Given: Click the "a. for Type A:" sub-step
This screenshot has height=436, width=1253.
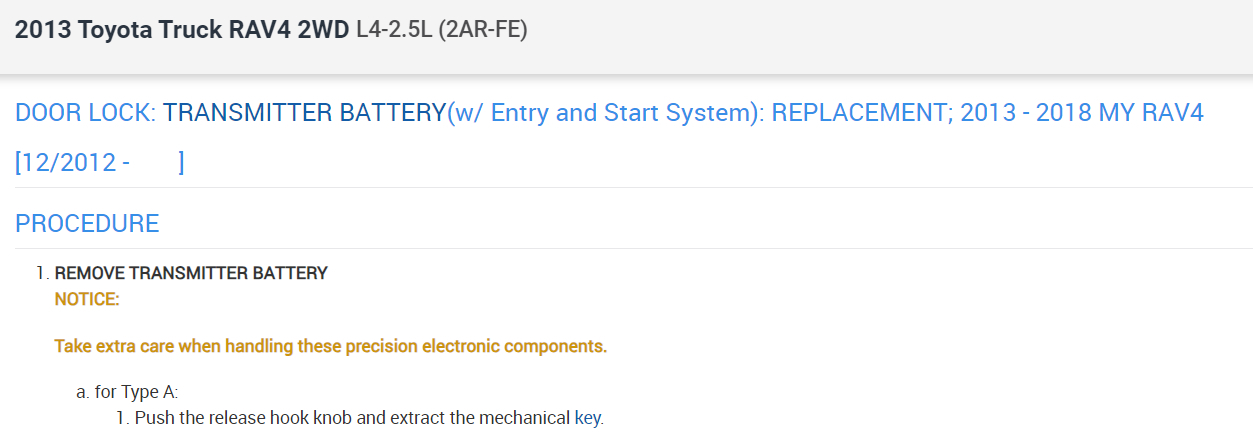Looking at the screenshot, I should tap(127, 392).
